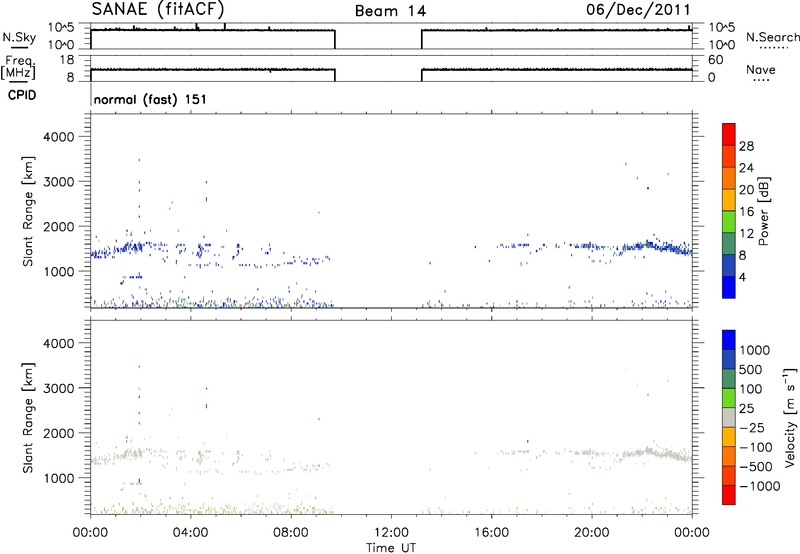The height and width of the screenshot is (554, 800).
Task: Pick Velocity colorbar segment between 25 and 100
Action: click(x=729, y=398)
